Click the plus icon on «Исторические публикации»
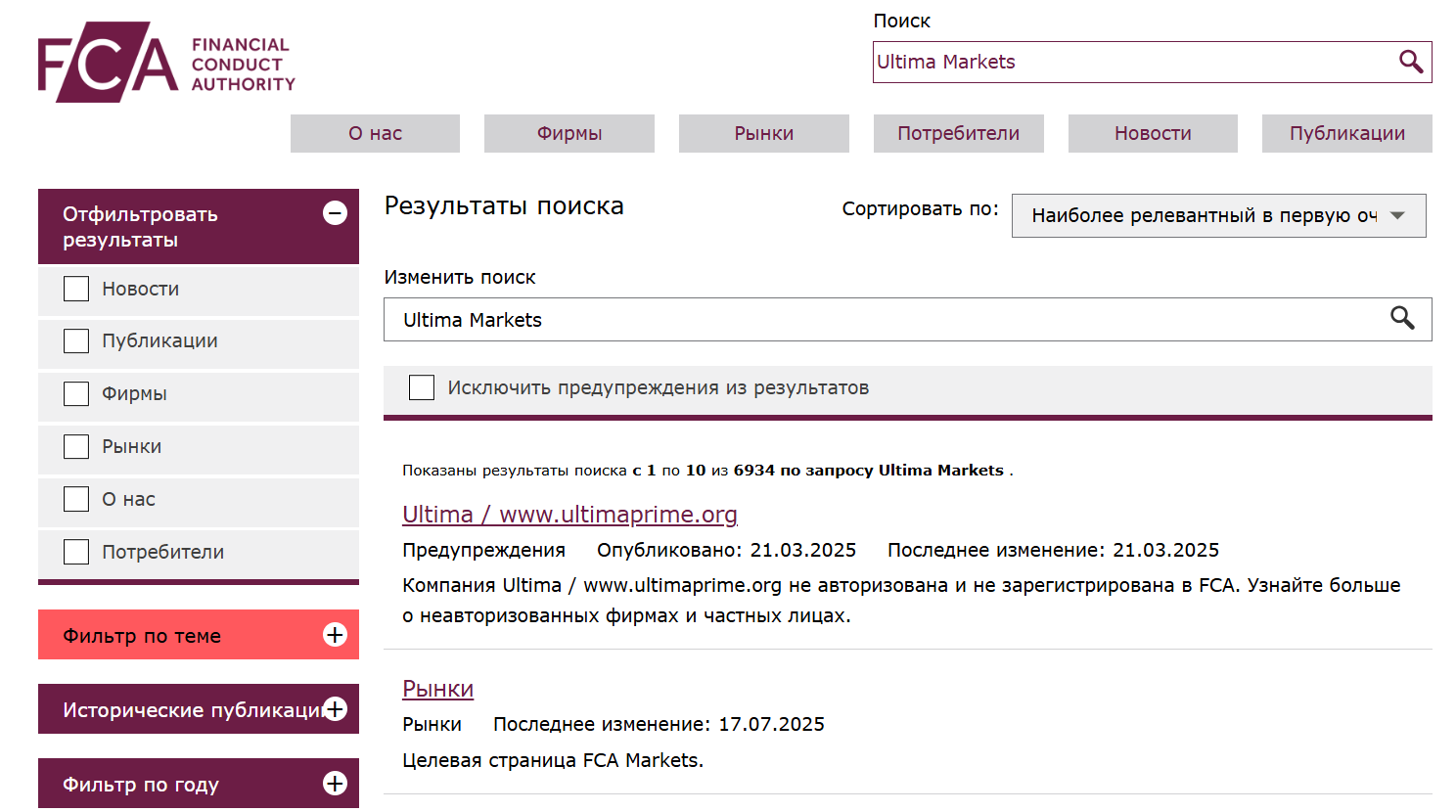Image resolution: width=1456 pixels, height=812 pixels. (x=336, y=708)
